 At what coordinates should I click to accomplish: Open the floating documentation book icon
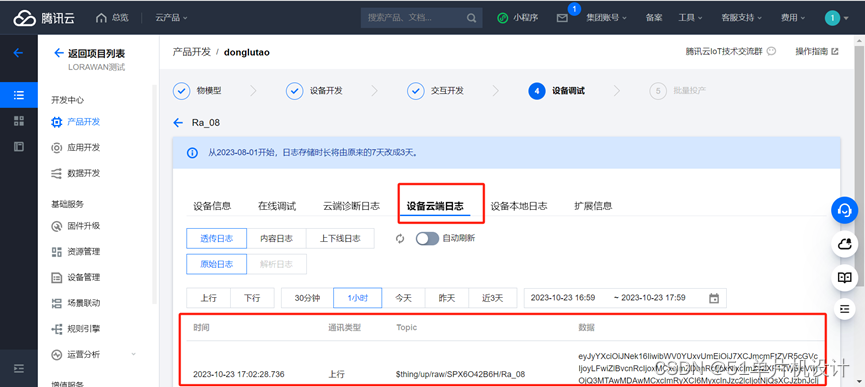click(x=845, y=277)
